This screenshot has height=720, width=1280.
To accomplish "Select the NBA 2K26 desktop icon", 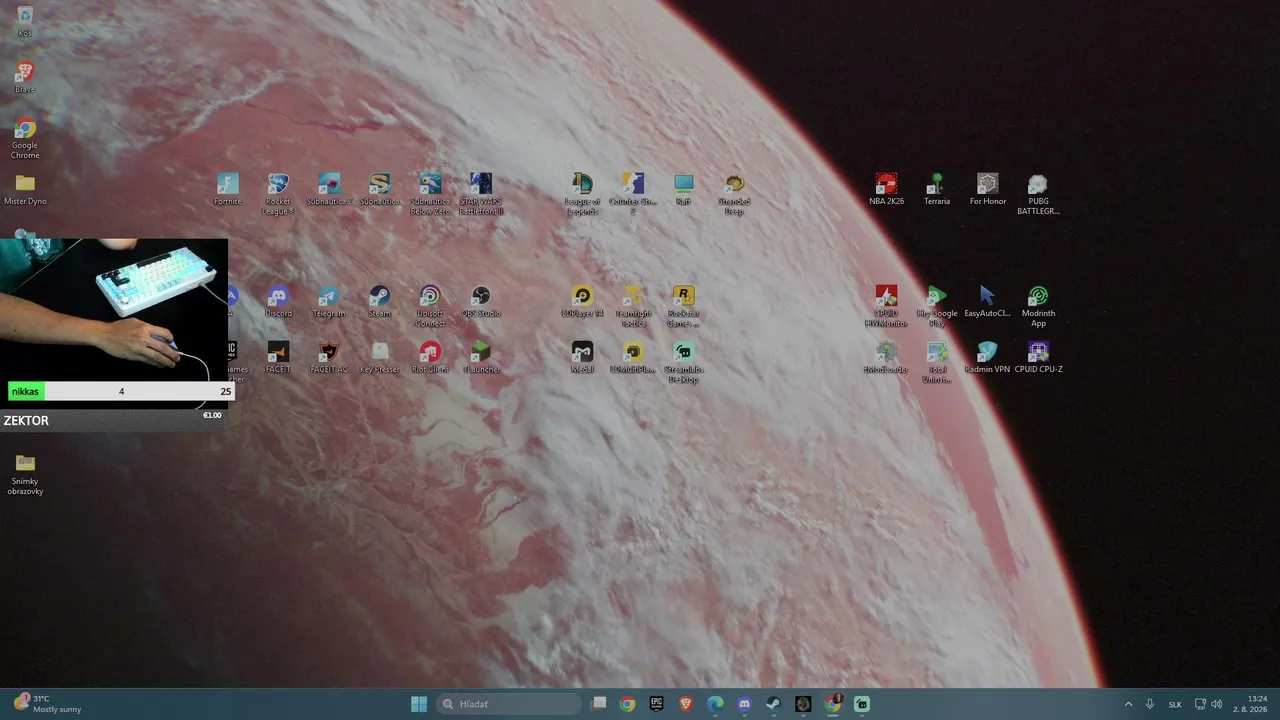I will point(886,189).
